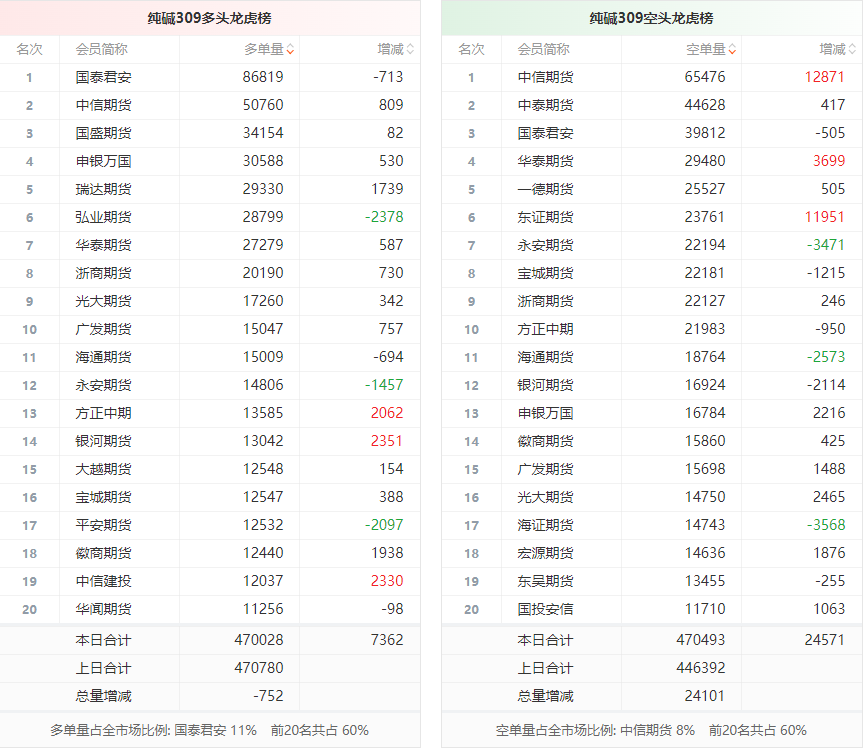
Task: Sort the long table by 增减 arrows
Action: 410,50
